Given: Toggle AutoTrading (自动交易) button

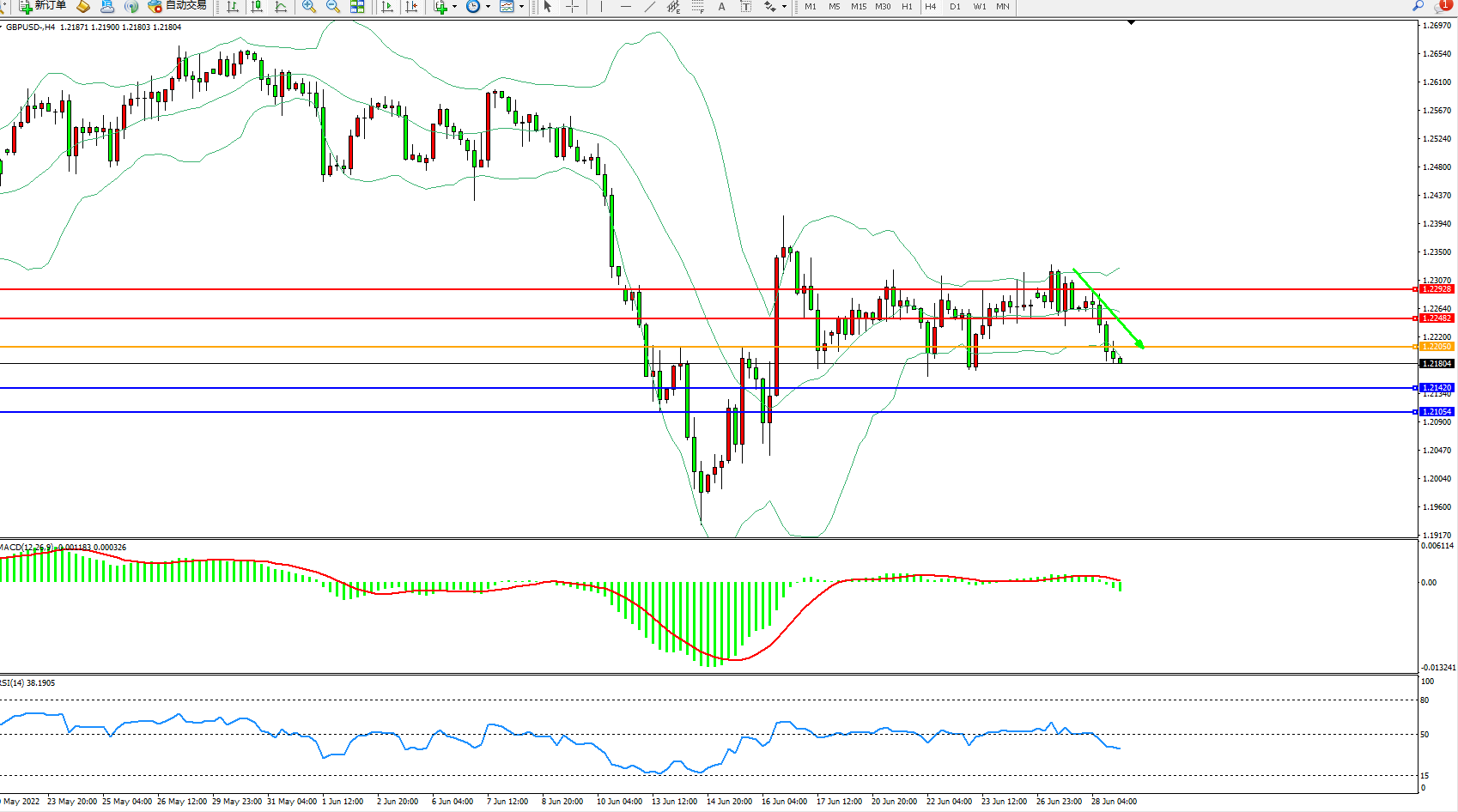Looking at the screenshot, I should coord(177,6).
